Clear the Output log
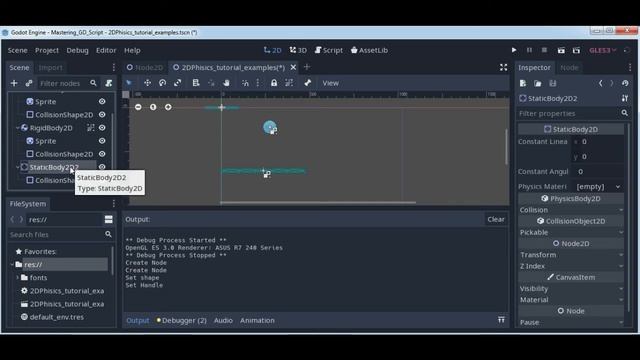Viewport: 640px width, 360px height. 496,219
